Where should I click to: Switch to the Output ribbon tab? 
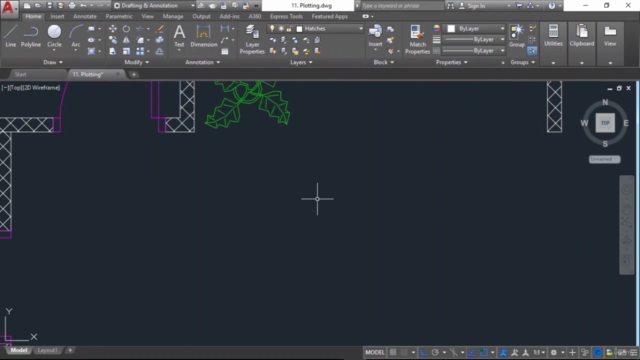[x=201, y=16]
